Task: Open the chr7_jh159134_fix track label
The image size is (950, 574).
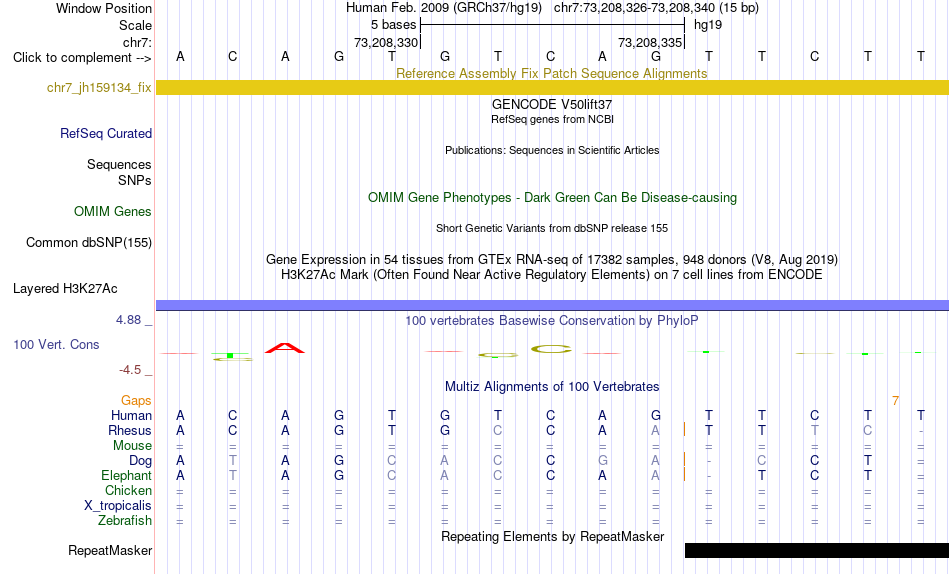Action: point(99,87)
